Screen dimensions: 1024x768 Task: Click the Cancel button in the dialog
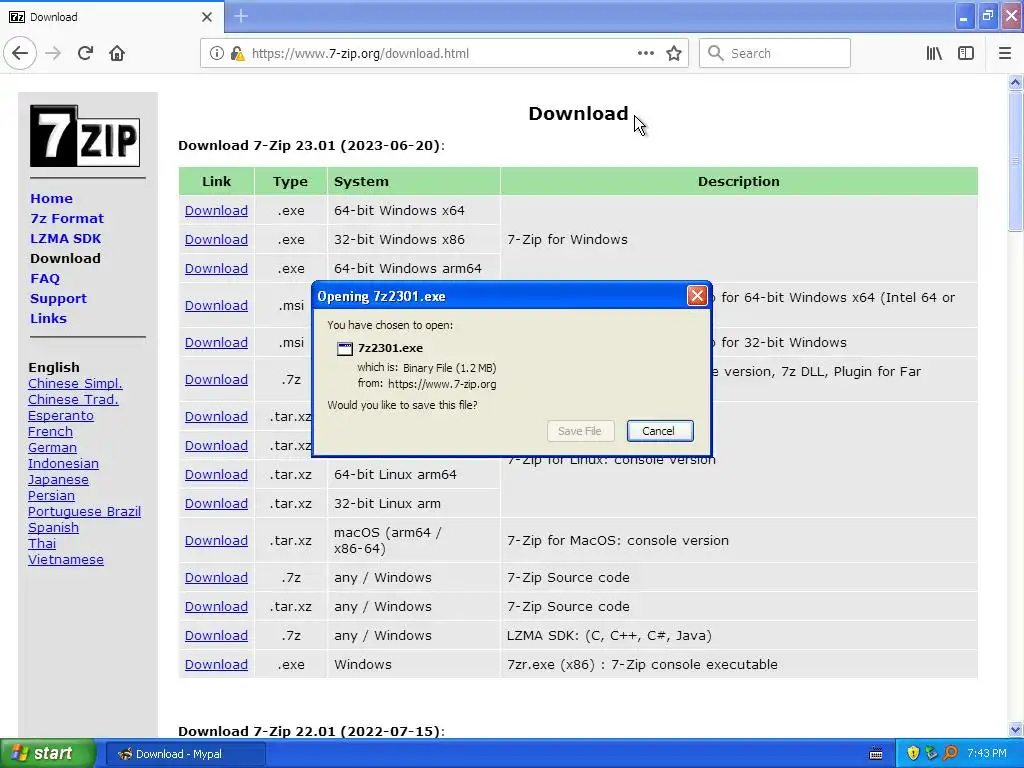click(x=660, y=431)
